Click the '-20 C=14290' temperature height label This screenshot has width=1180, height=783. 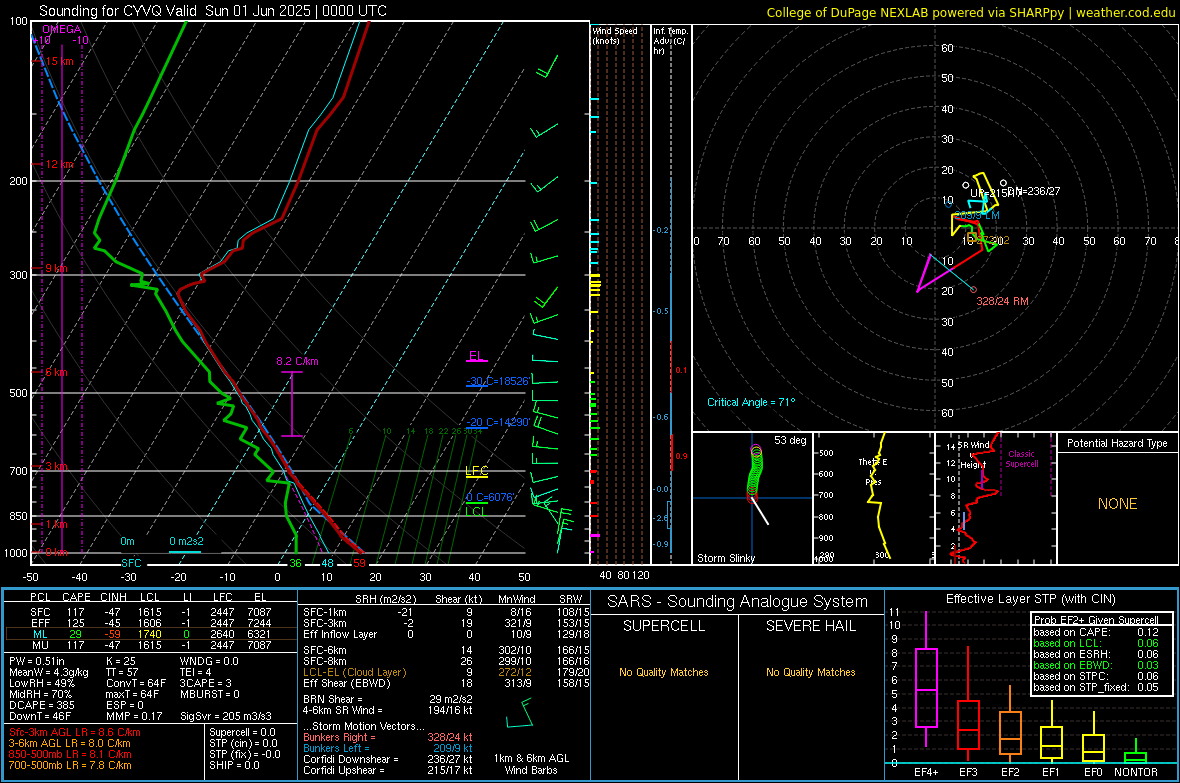pyautogui.click(x=497, y=422)
